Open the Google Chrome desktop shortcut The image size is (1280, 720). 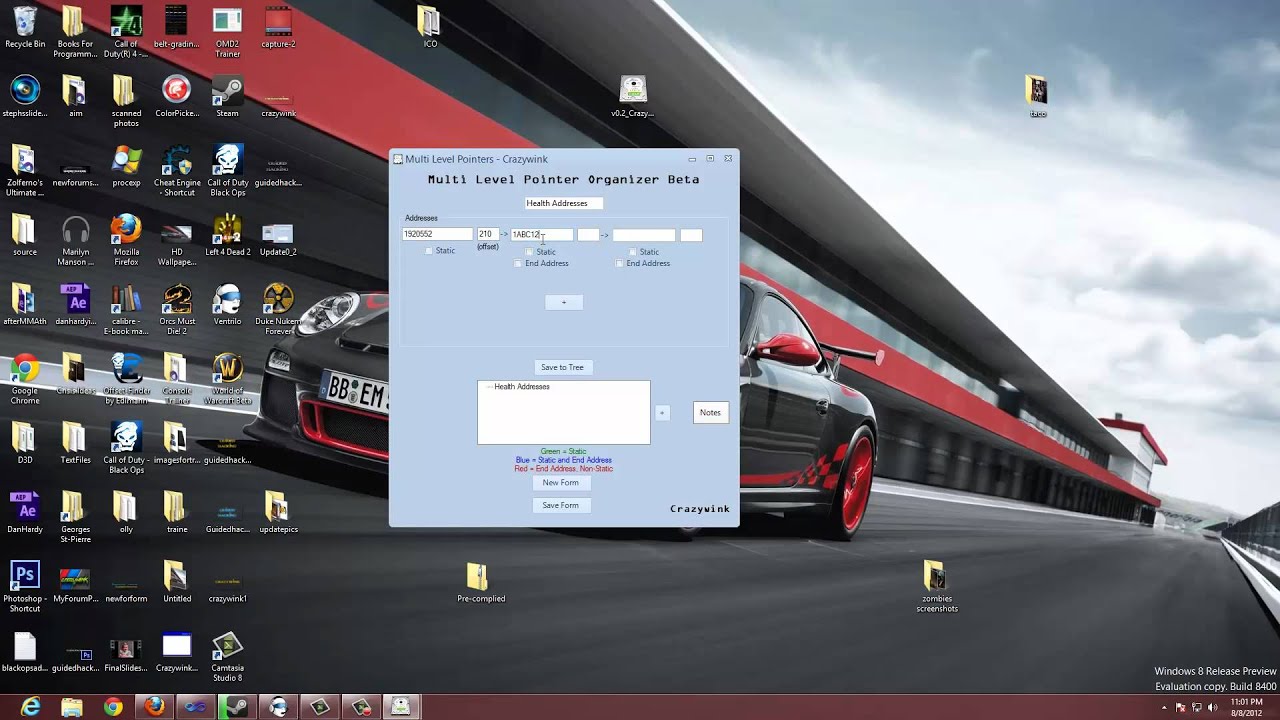coord(25,379)
